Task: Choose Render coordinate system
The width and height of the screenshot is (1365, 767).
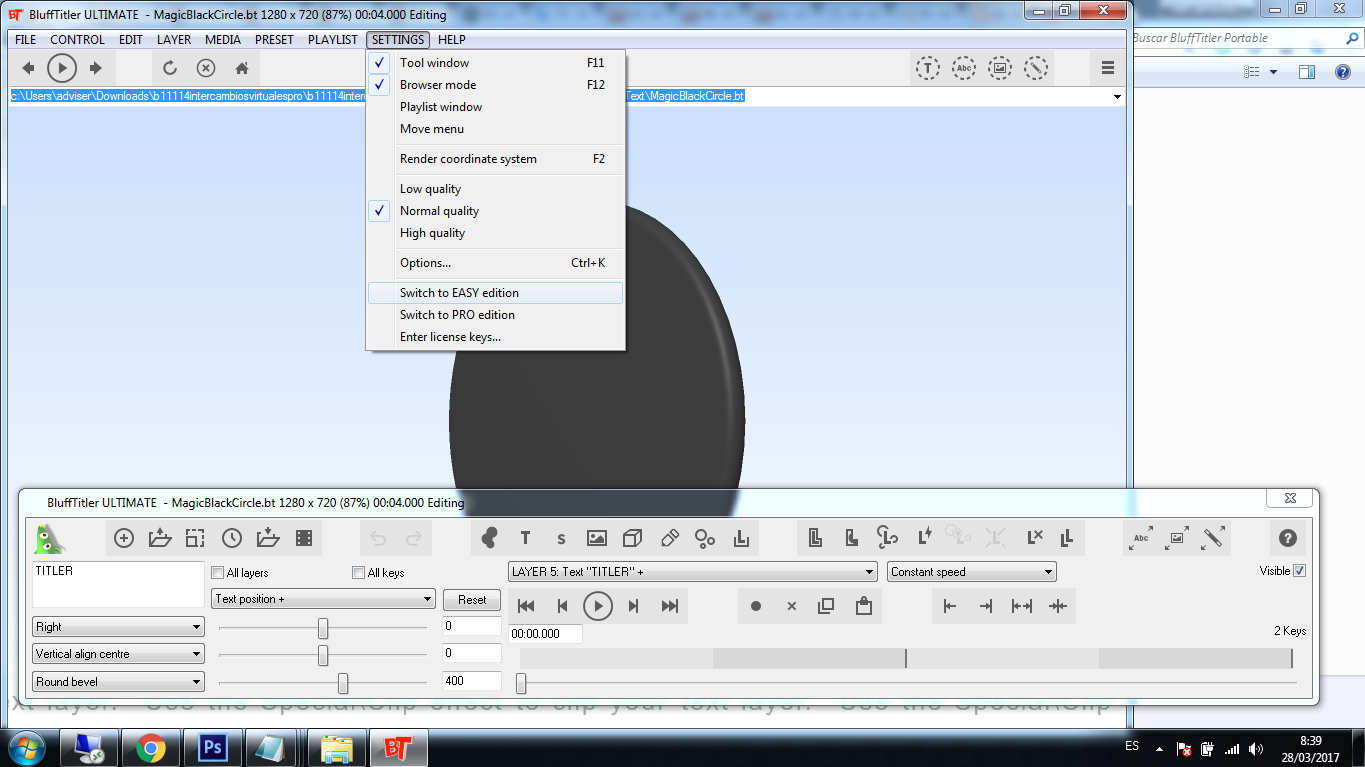Action: pos(496,159)
